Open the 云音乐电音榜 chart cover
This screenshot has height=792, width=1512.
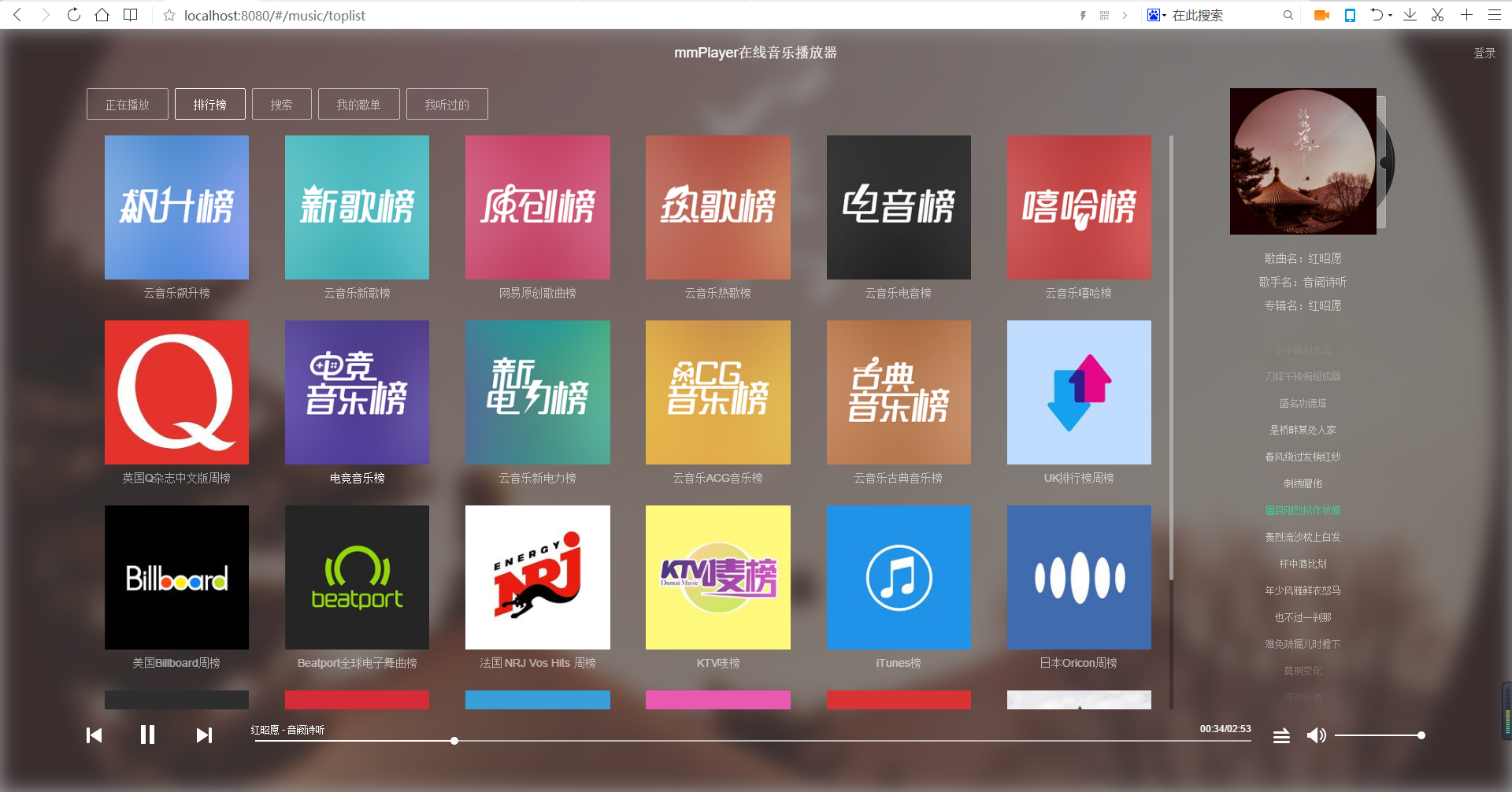tap(899, 207)
